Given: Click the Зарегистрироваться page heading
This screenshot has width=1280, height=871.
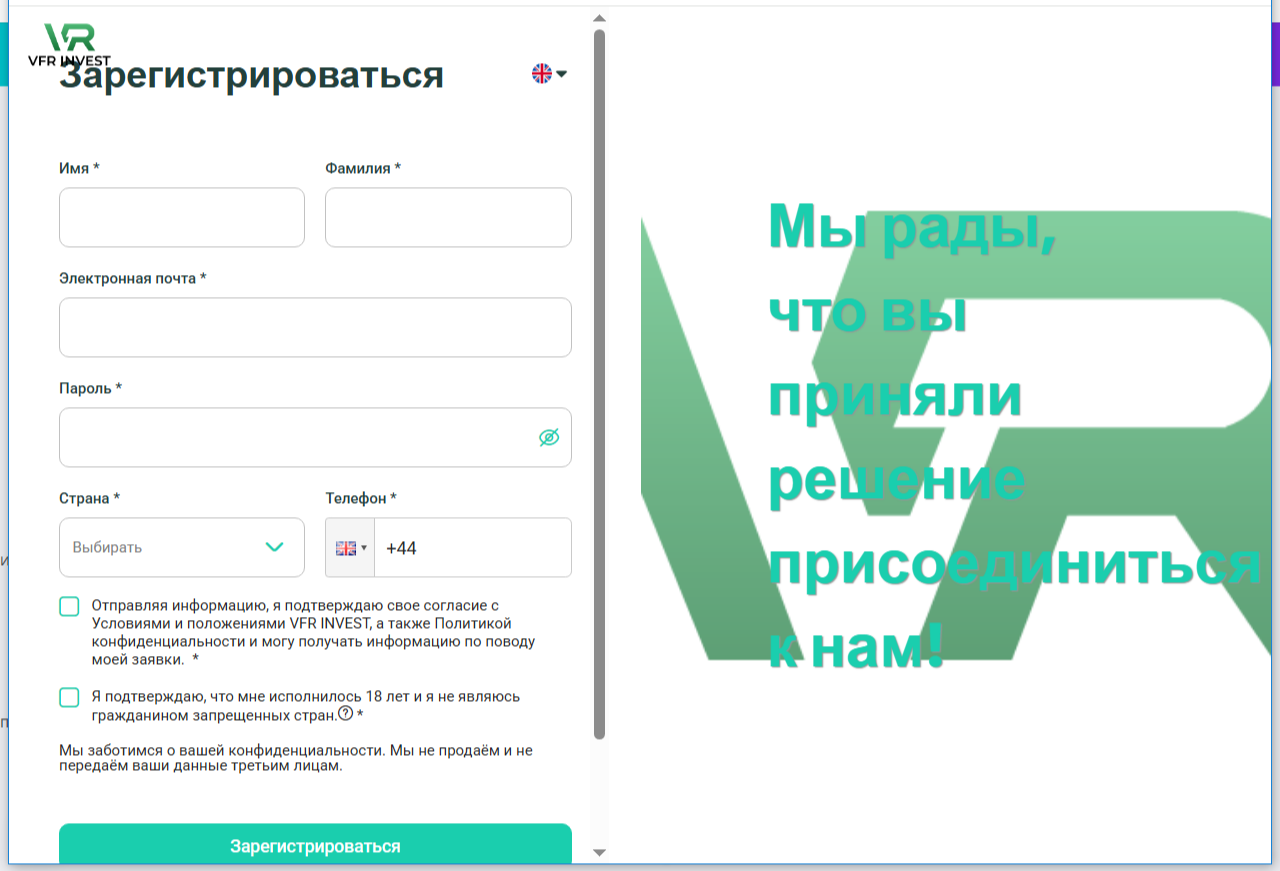Looking at the screenshot, I should coord(251,75).
